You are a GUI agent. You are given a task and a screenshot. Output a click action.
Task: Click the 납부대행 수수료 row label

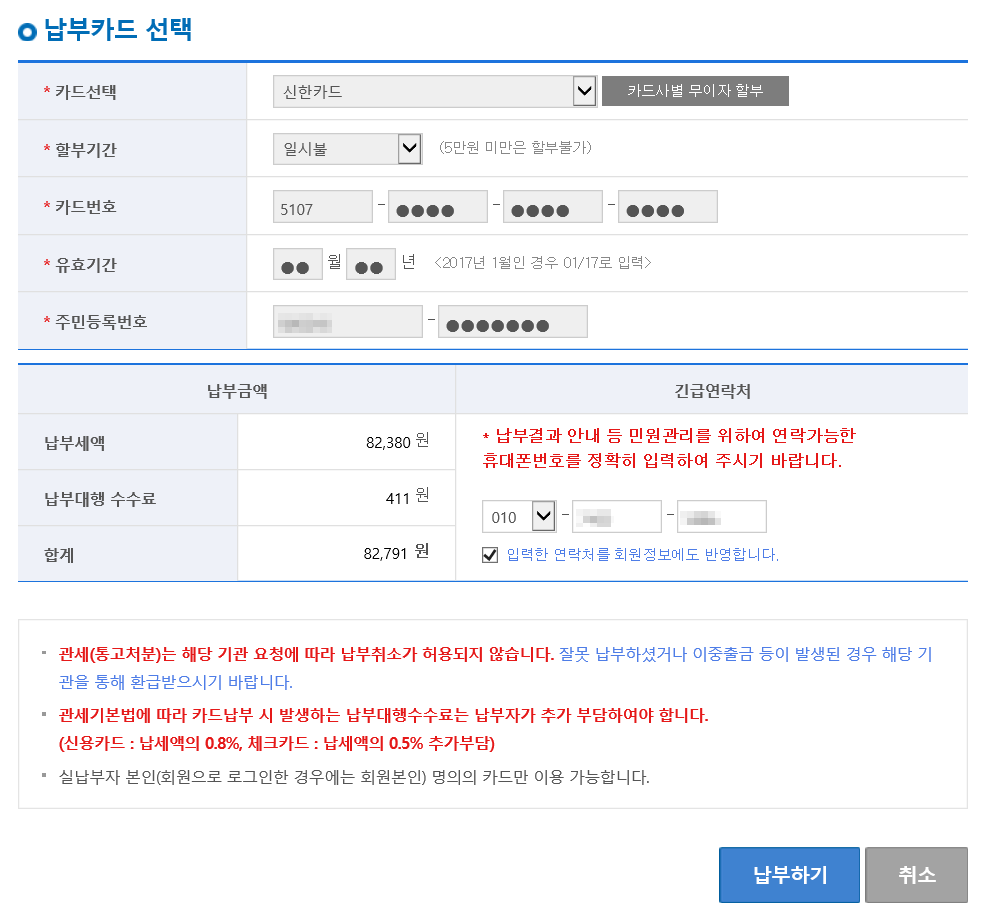[x=100, y=498]
